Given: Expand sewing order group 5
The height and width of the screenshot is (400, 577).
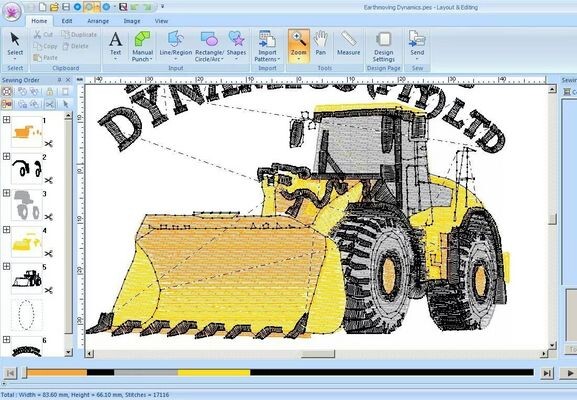Looking at the screenshot, I should click(x=6, y=266).
